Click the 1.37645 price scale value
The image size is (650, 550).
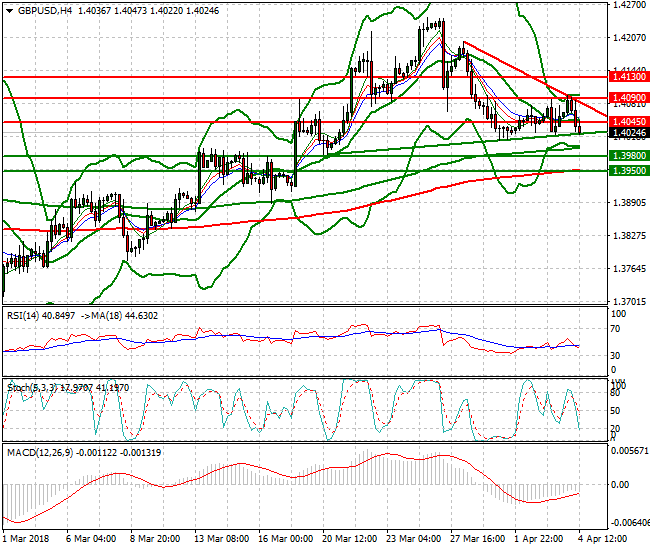629,269
